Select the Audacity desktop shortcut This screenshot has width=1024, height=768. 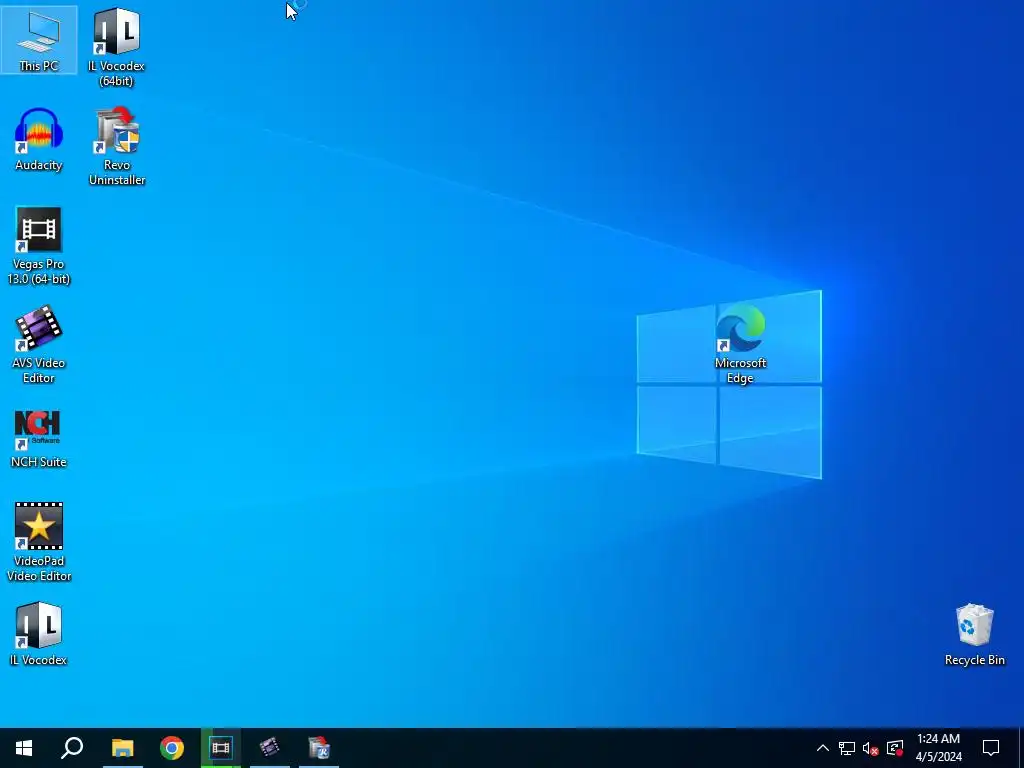point(39,140)
